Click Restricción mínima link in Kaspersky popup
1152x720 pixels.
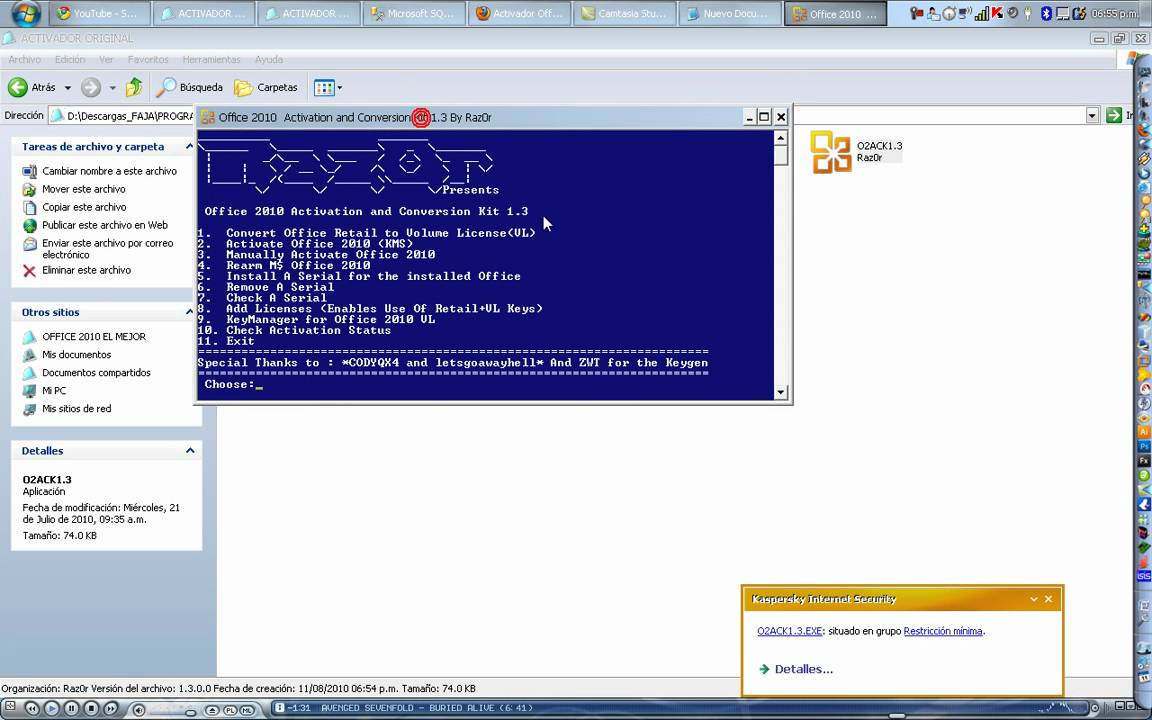click(943, 631)
